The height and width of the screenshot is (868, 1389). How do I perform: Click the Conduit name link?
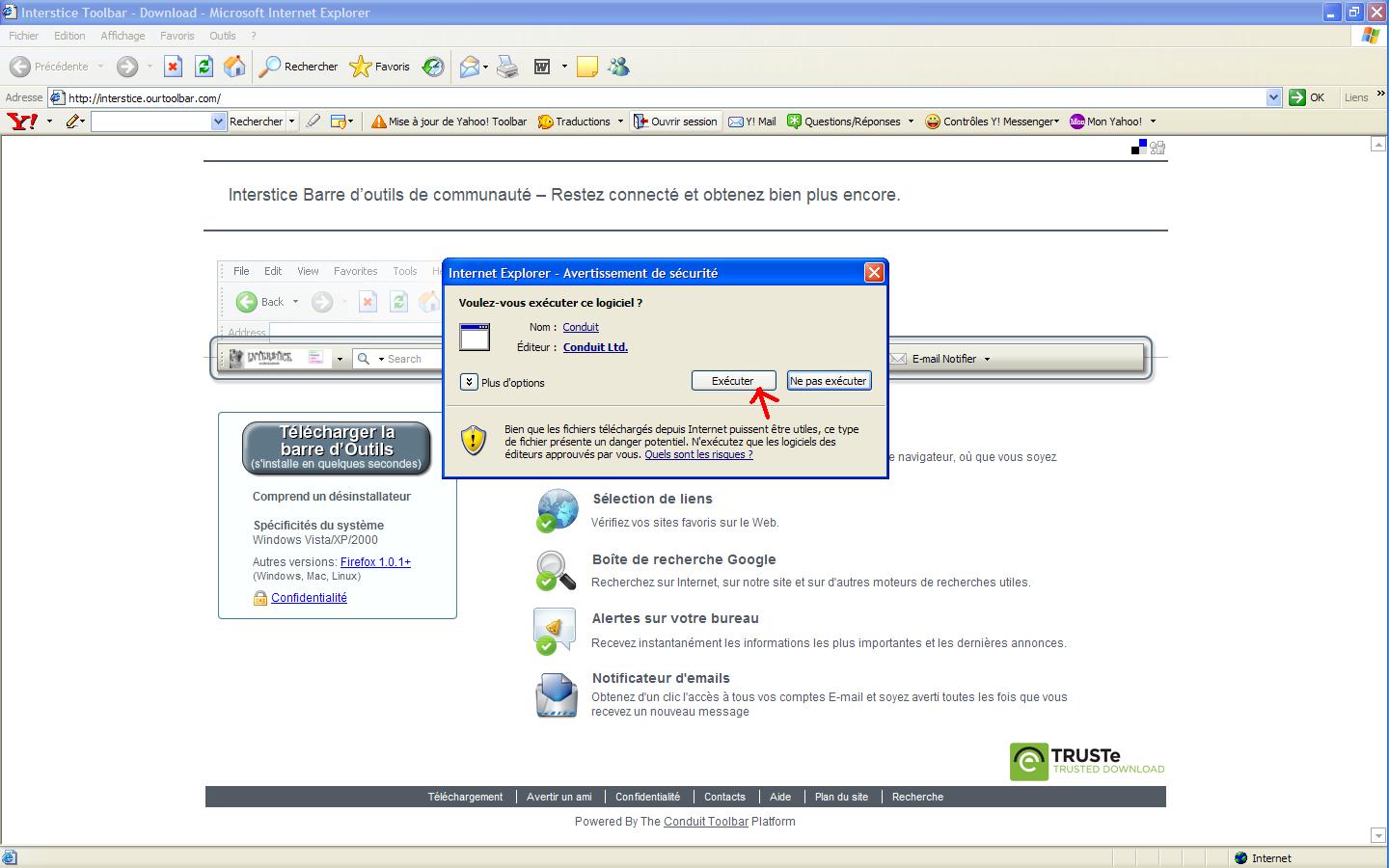click(581, 327)
